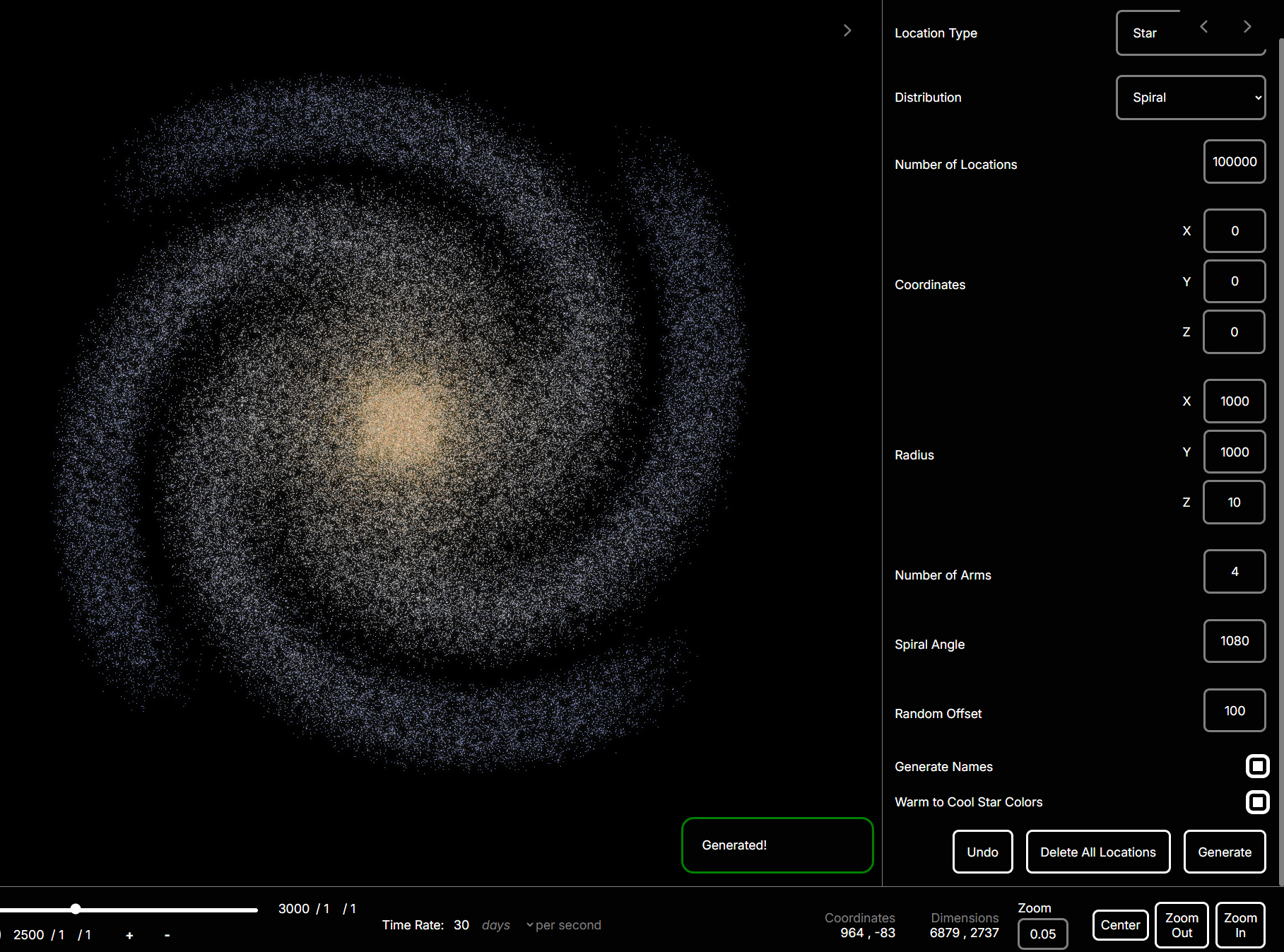
Task: Undo the last generation
Action: (982, 852)
